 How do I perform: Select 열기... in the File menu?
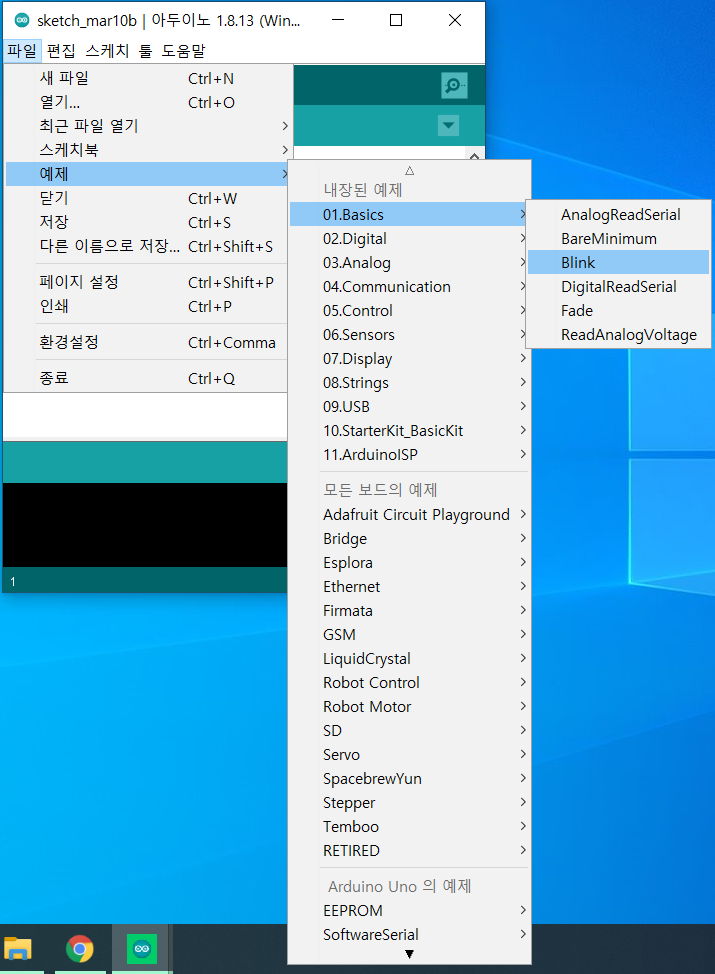[148, 102]
